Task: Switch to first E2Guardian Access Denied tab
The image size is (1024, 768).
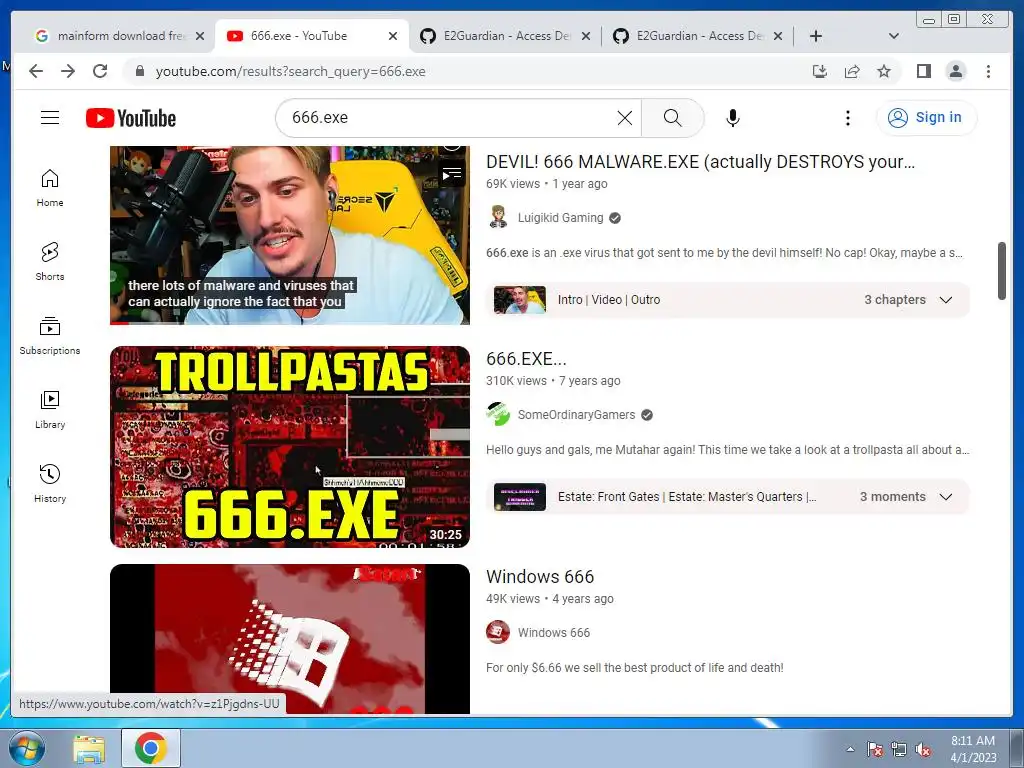Action: [x=505, y=36]
